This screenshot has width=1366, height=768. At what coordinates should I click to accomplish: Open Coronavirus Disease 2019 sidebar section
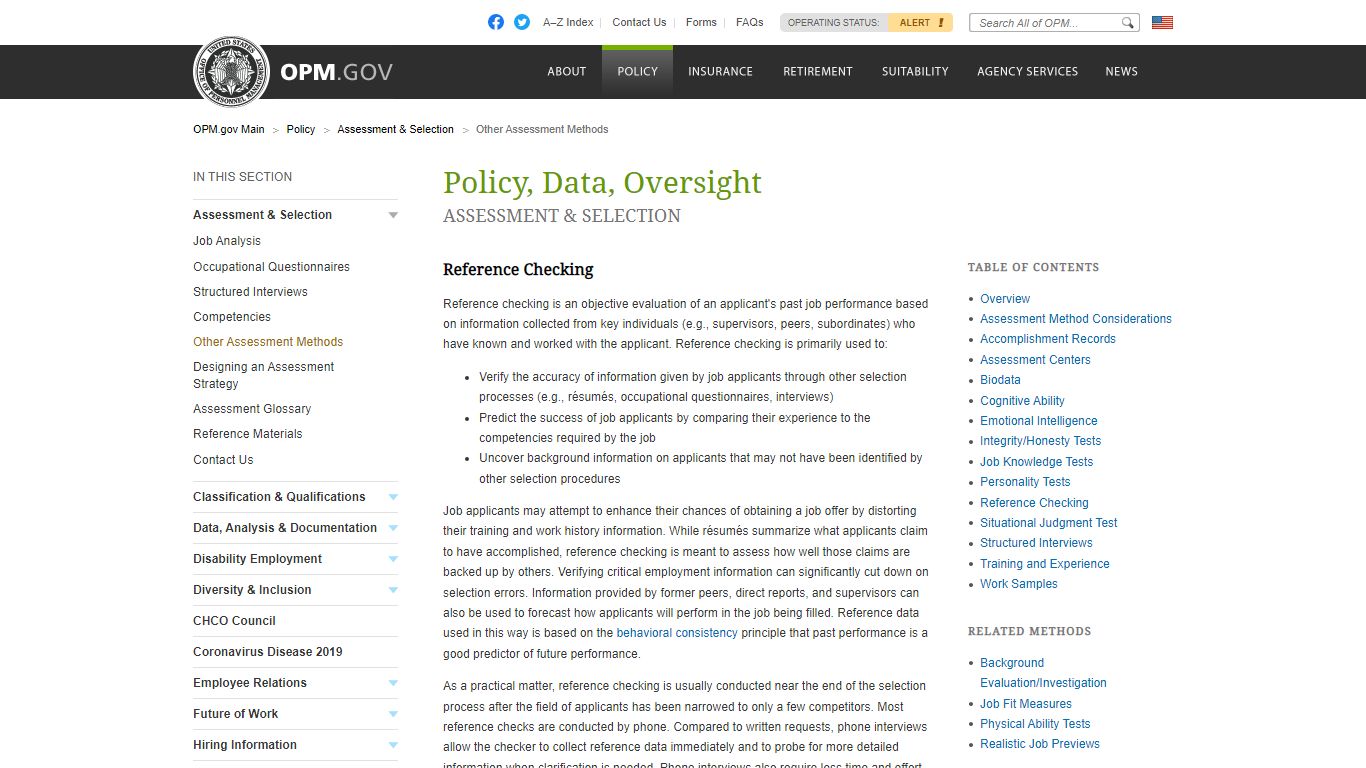pyautogui.click(x=268, y=652)
